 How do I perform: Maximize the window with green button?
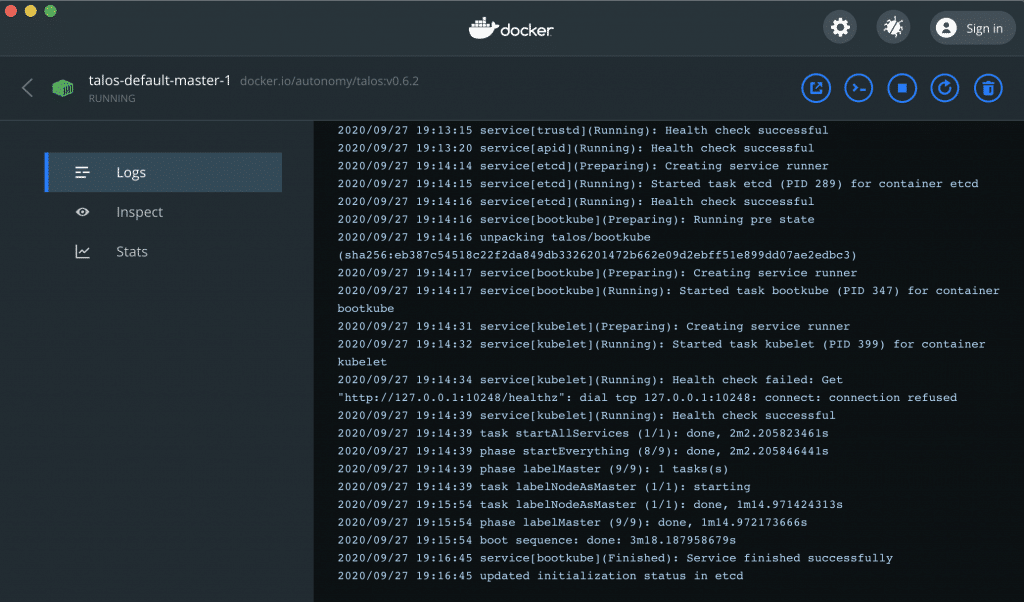coord(50,11)
